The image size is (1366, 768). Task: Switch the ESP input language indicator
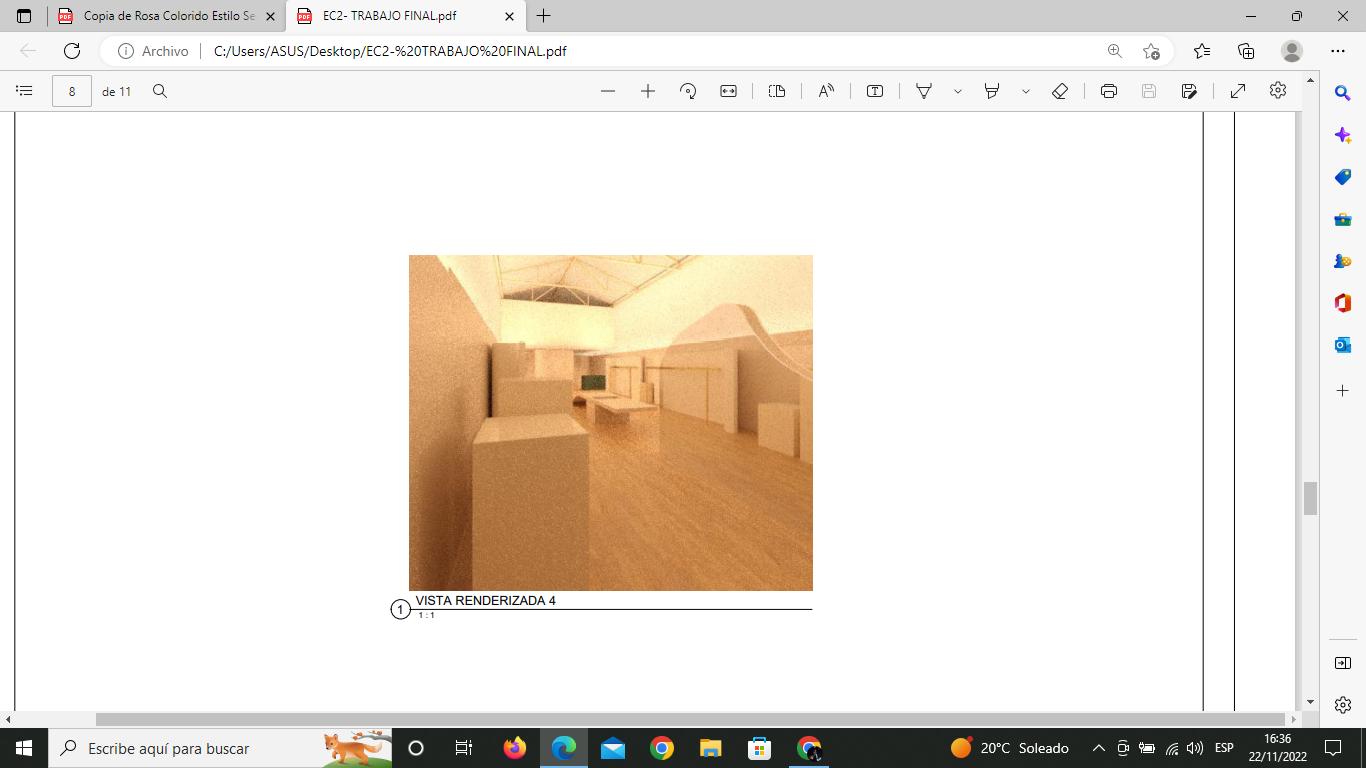[1224, 748]
